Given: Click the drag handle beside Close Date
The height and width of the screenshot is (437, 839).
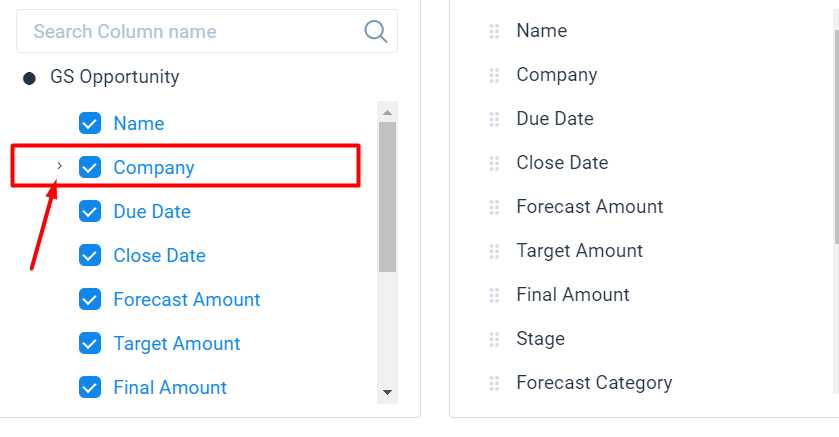Looking at the screenshot, I should click(x=494, y=163).
